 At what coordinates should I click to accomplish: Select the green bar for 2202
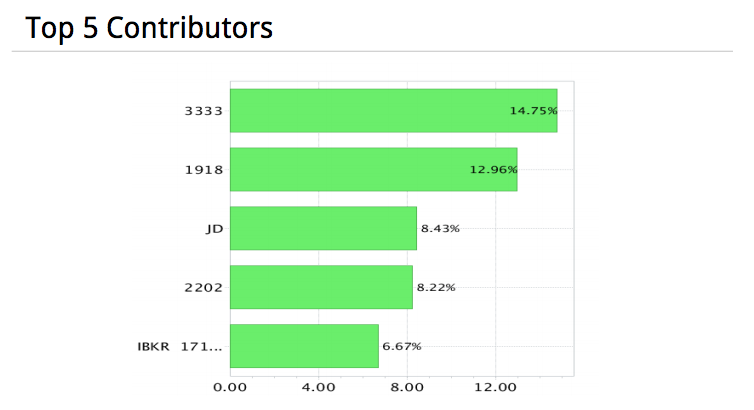(320, 287)
